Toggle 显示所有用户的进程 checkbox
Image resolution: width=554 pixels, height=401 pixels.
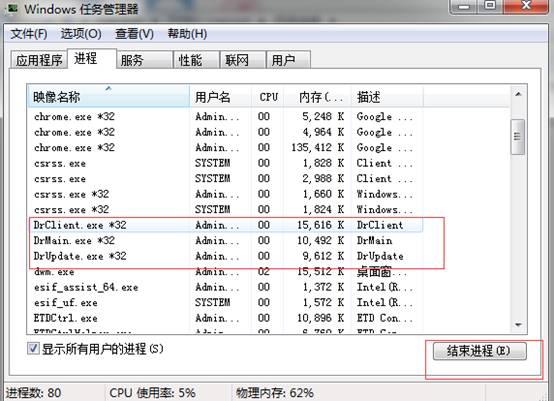click(x=33, y=349)
